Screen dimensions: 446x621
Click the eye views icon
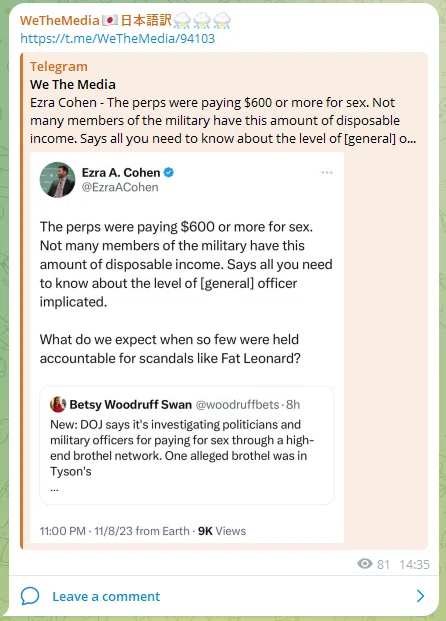(365, 564)
